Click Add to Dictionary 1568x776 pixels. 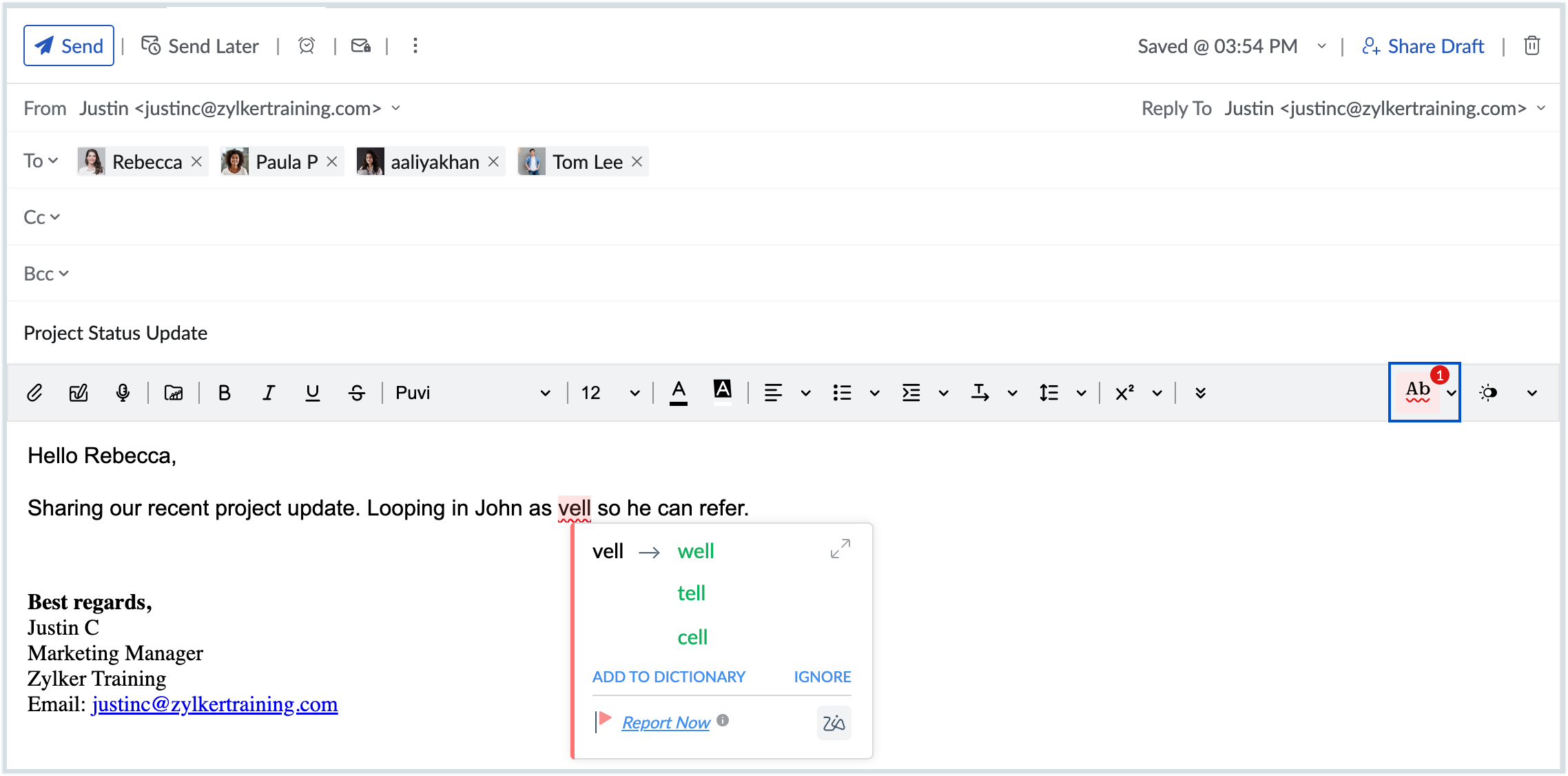668,677
